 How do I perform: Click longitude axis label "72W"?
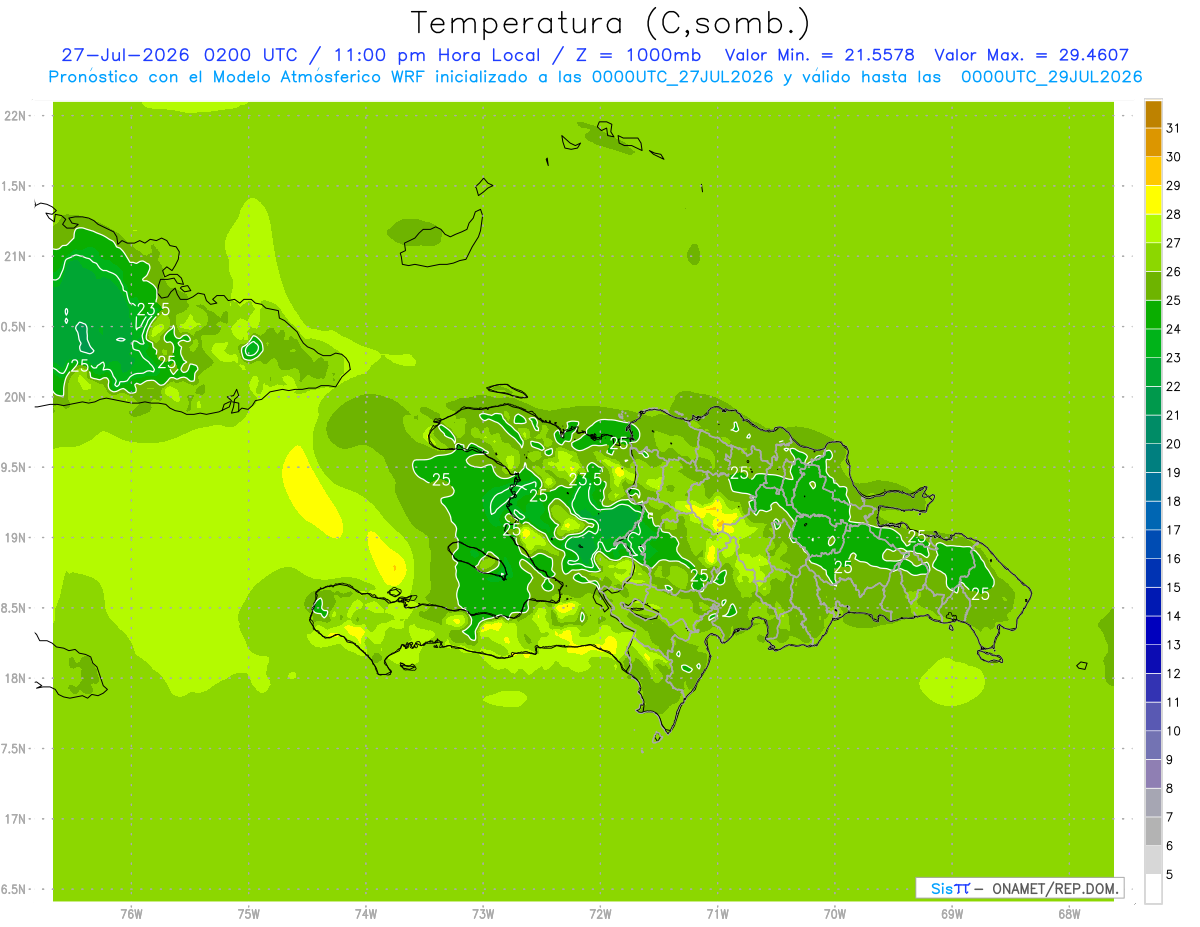(600, 913)
